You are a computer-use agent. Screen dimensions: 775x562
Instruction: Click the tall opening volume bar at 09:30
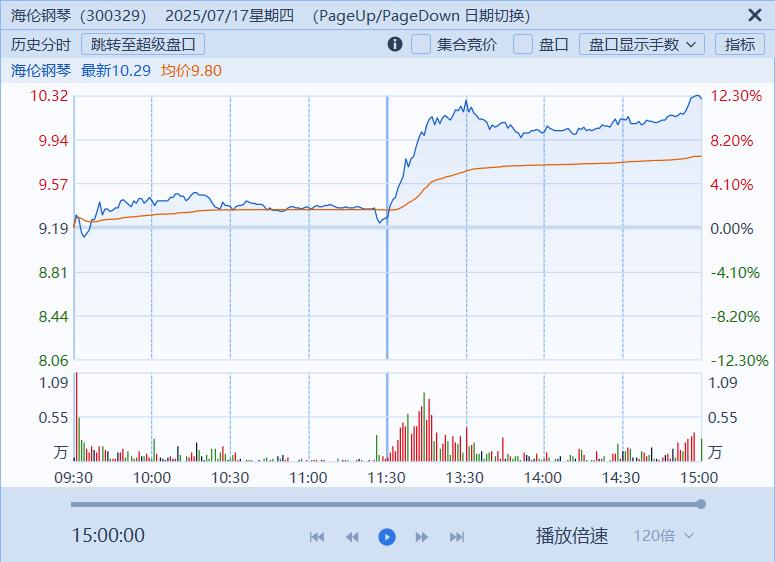[x=76, y=417]
